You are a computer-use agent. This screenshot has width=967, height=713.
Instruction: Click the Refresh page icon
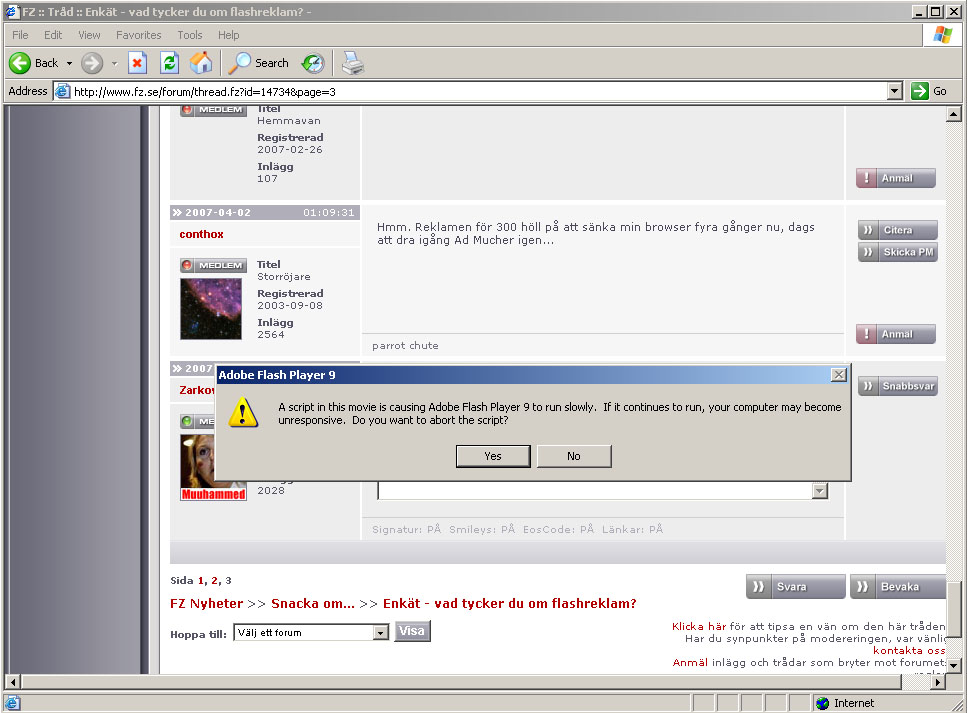click(169, 63)
